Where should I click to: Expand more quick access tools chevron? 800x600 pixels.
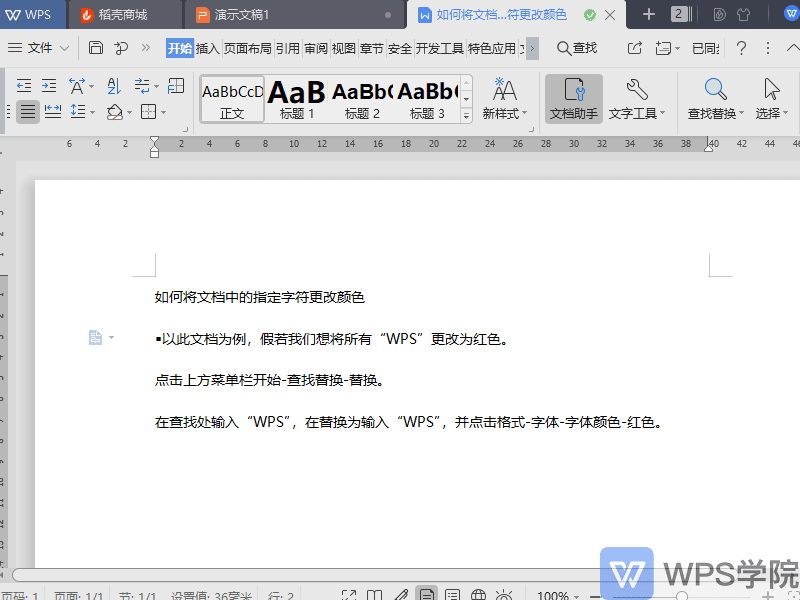pyautogui.click(x=146, y=48)
